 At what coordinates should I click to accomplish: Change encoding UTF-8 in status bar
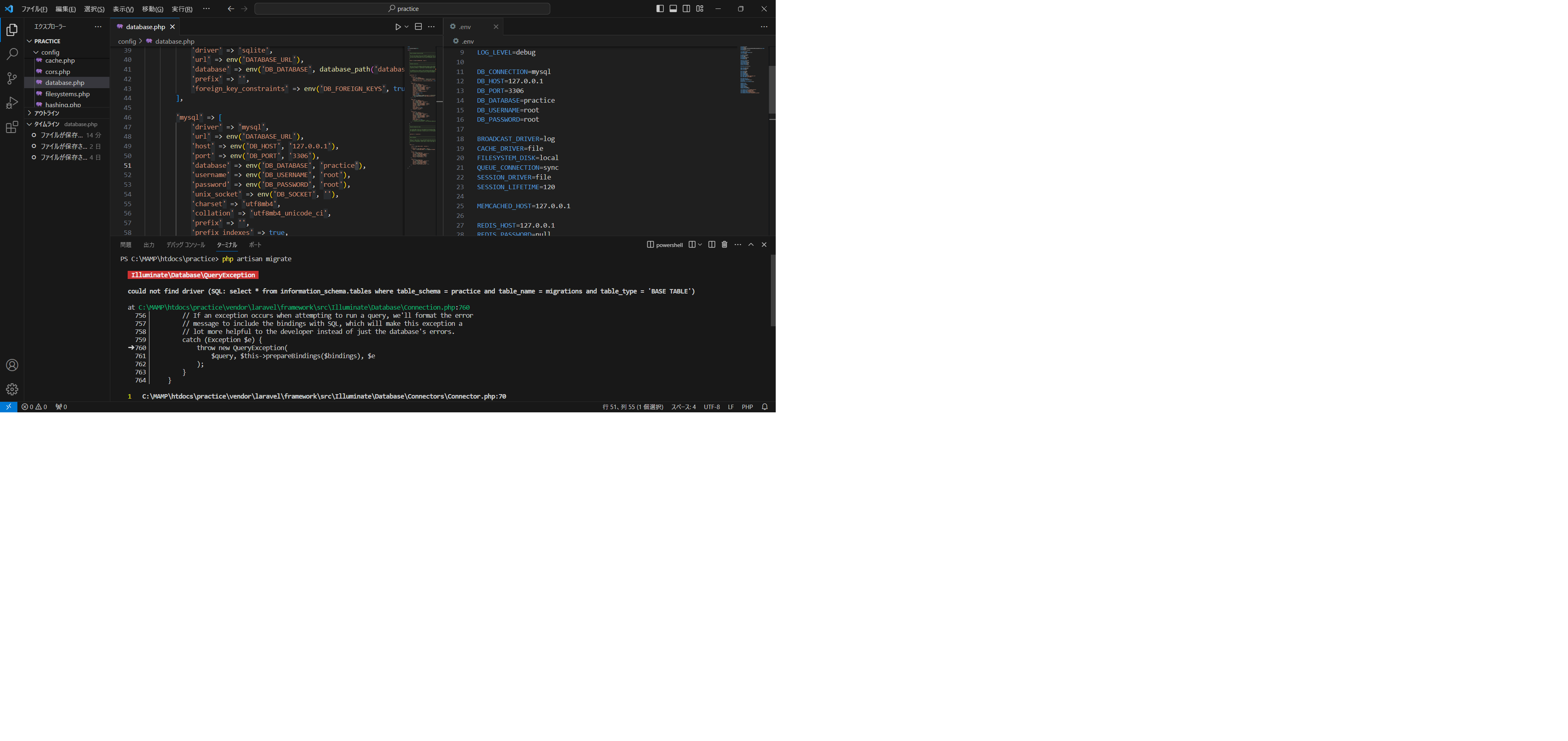(711, 407)
